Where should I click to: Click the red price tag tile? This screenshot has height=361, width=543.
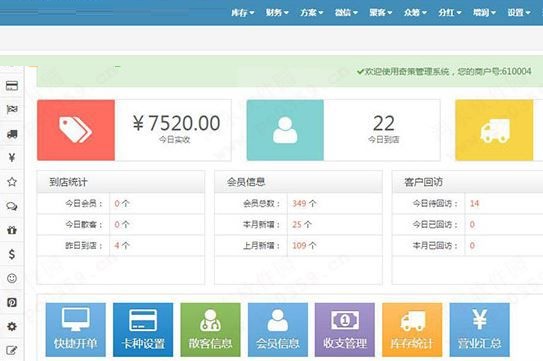click(76, 130)
